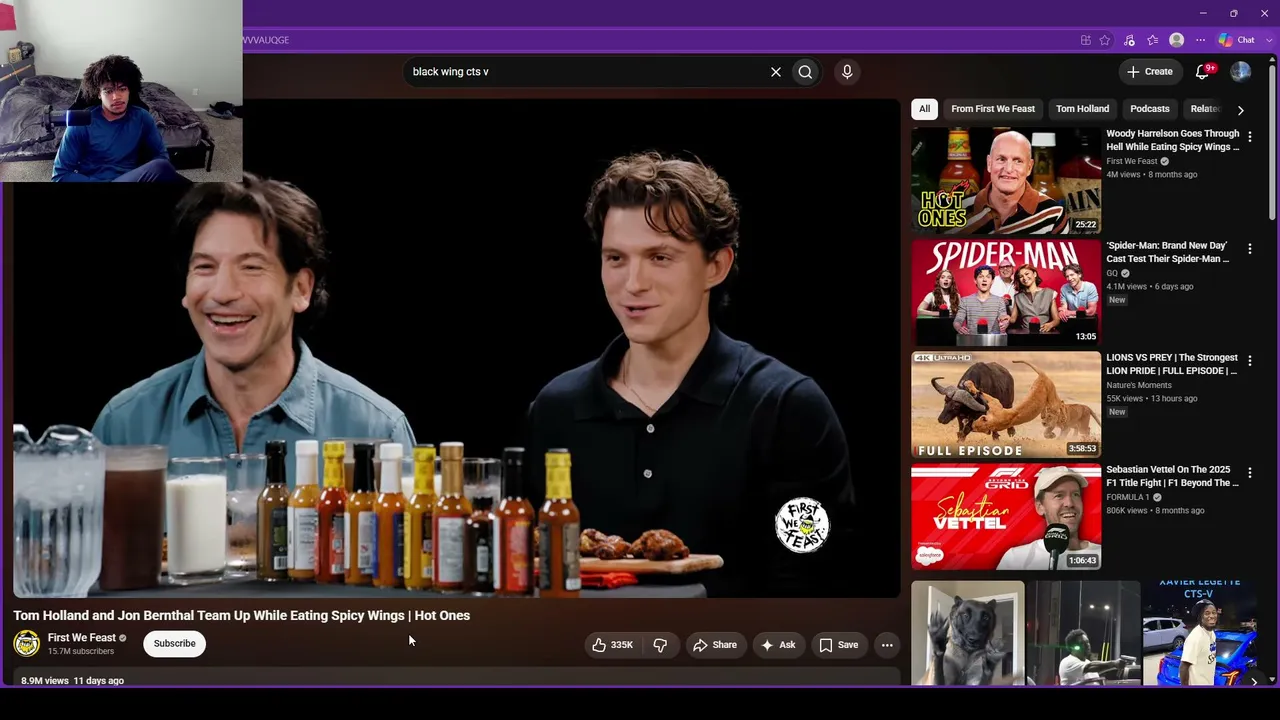The height and width of the screenshot is (720, 1280).
Task: Select the Tom Holland filter chip
Action: coord(1082,109)
